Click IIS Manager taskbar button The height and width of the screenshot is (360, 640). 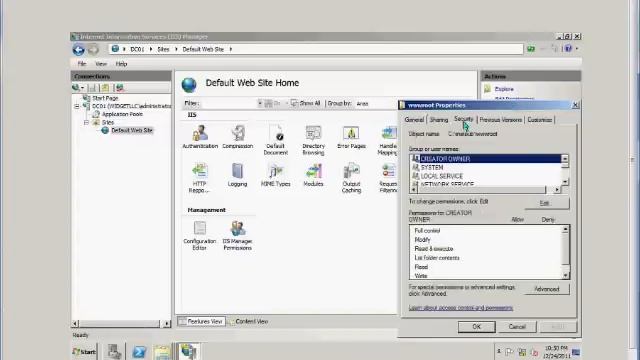click(x=188, y=351)
